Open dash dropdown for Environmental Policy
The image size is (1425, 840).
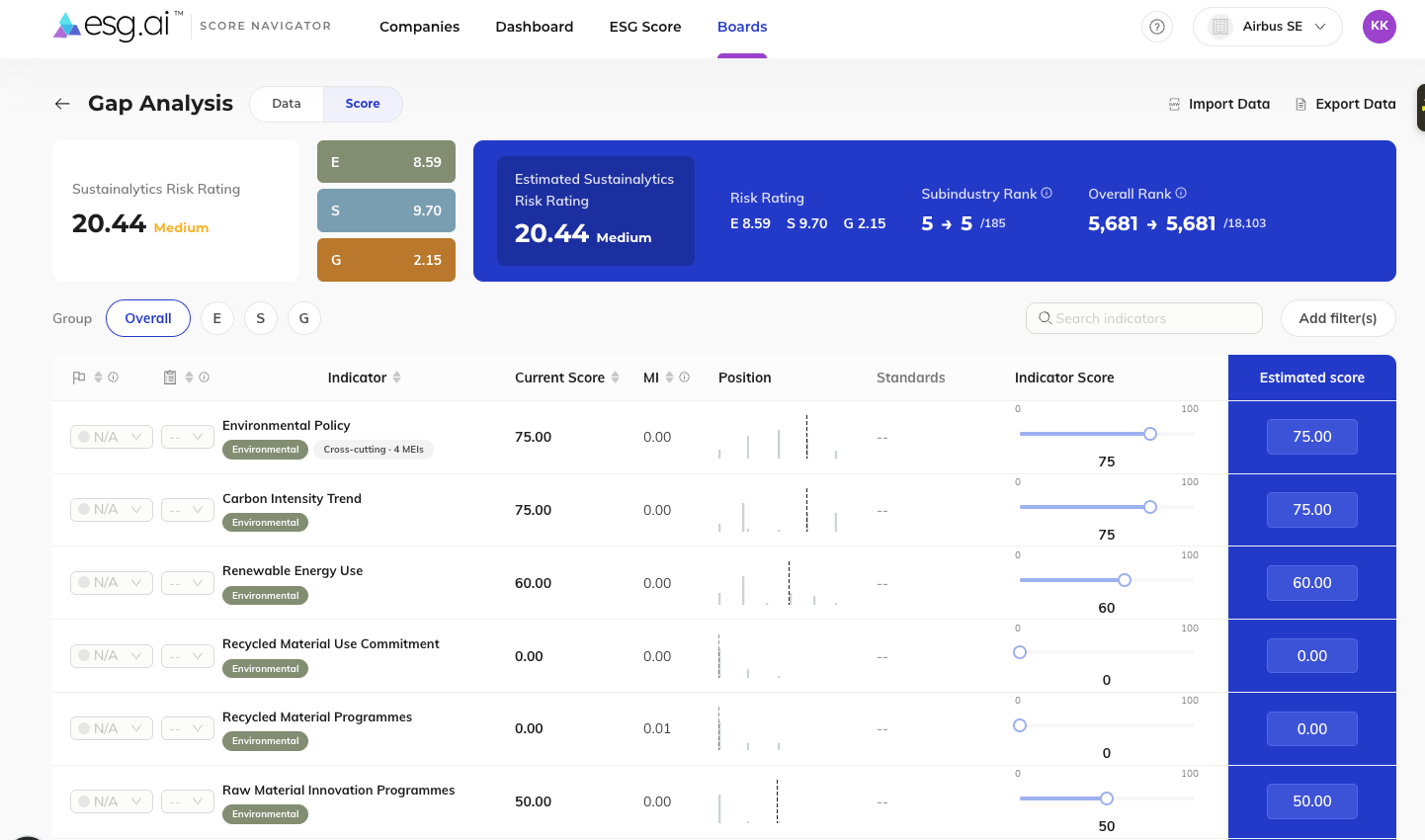tap(188, 437)
